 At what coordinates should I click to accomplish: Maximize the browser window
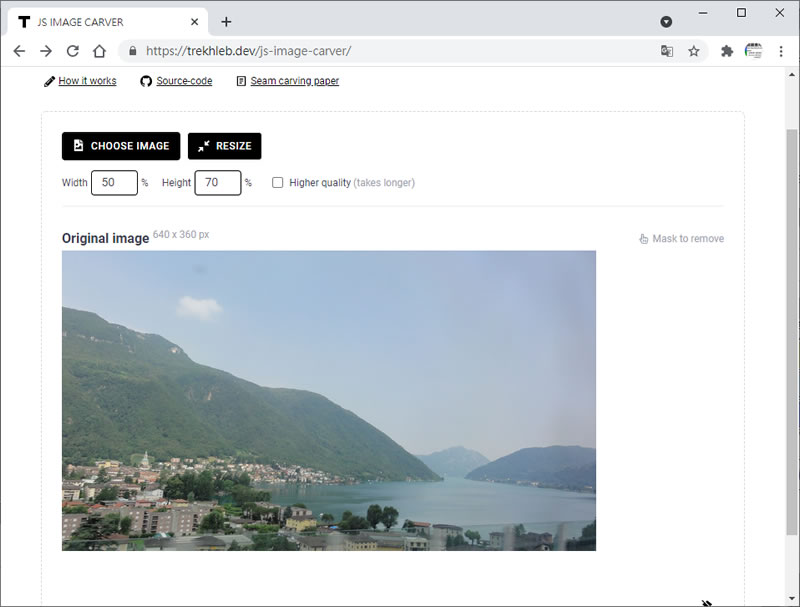[741, 13]
